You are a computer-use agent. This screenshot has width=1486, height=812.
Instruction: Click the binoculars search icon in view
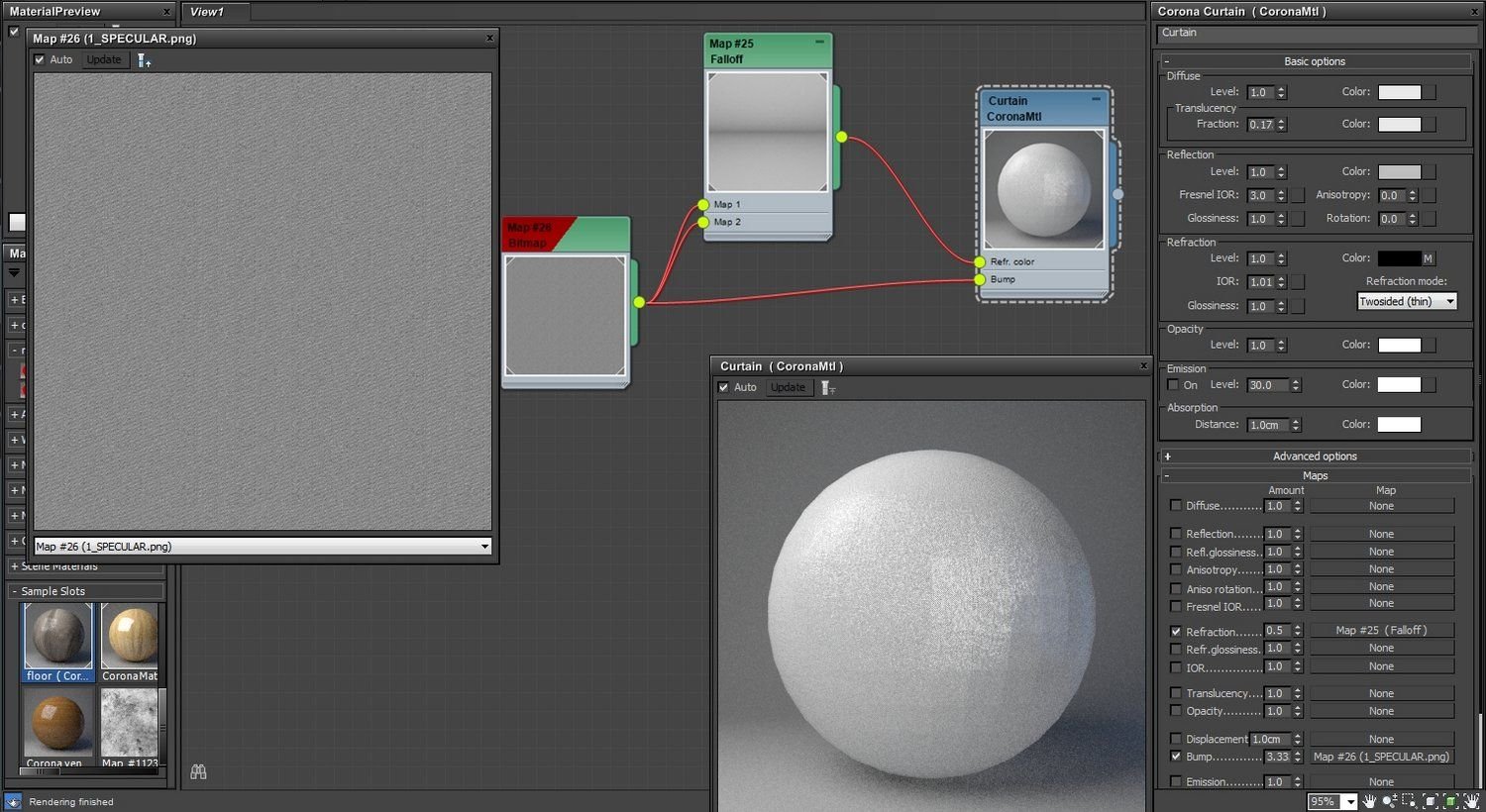[x=198, y=771]
